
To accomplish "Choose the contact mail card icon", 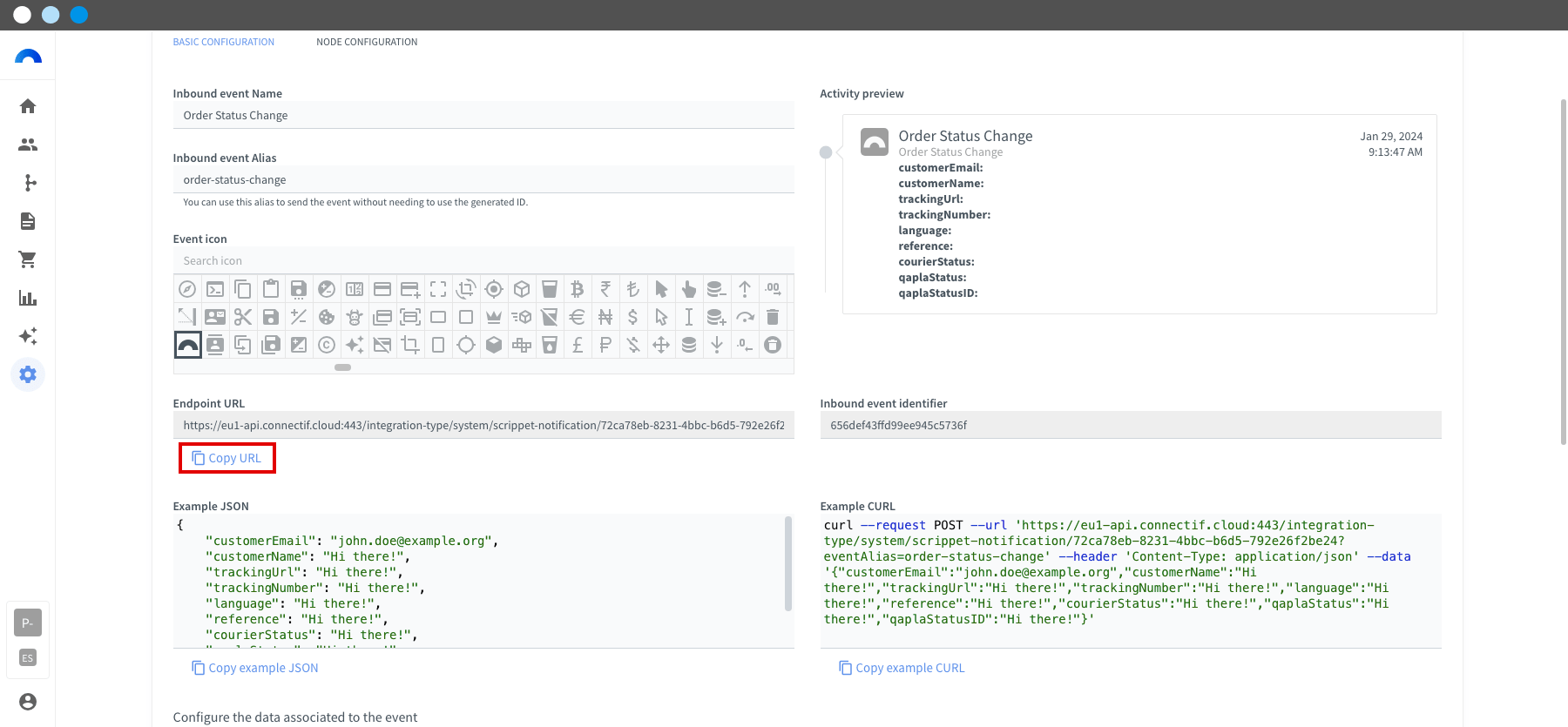I will 215,317.
